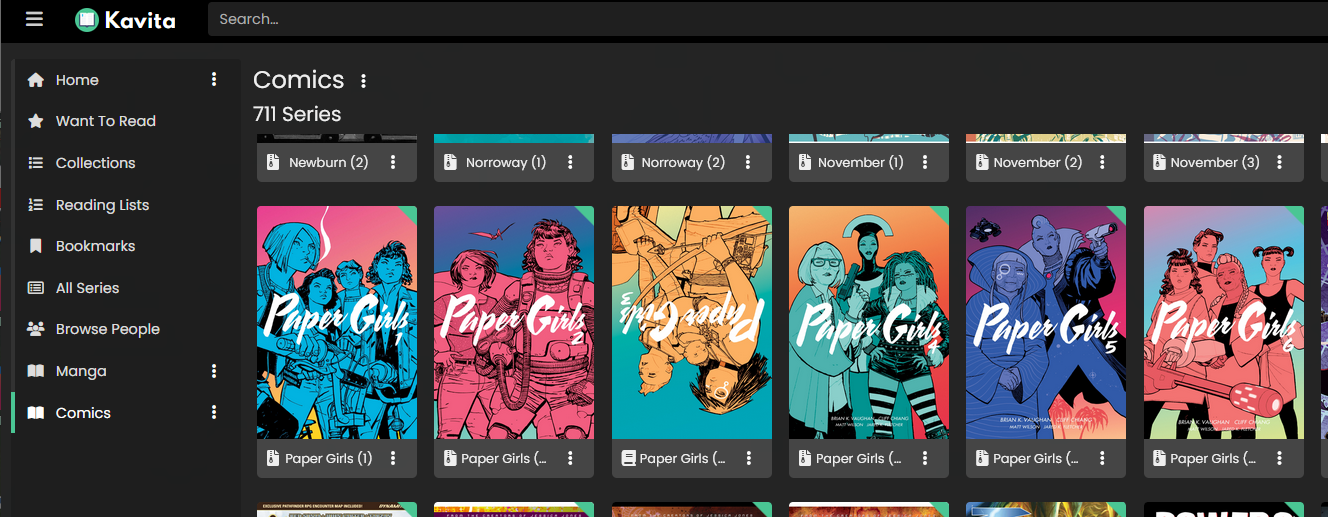The width and height of the screenshot is (1328, 517).
Task: Open the November (3) card menu
Action: click(1280, 162)
